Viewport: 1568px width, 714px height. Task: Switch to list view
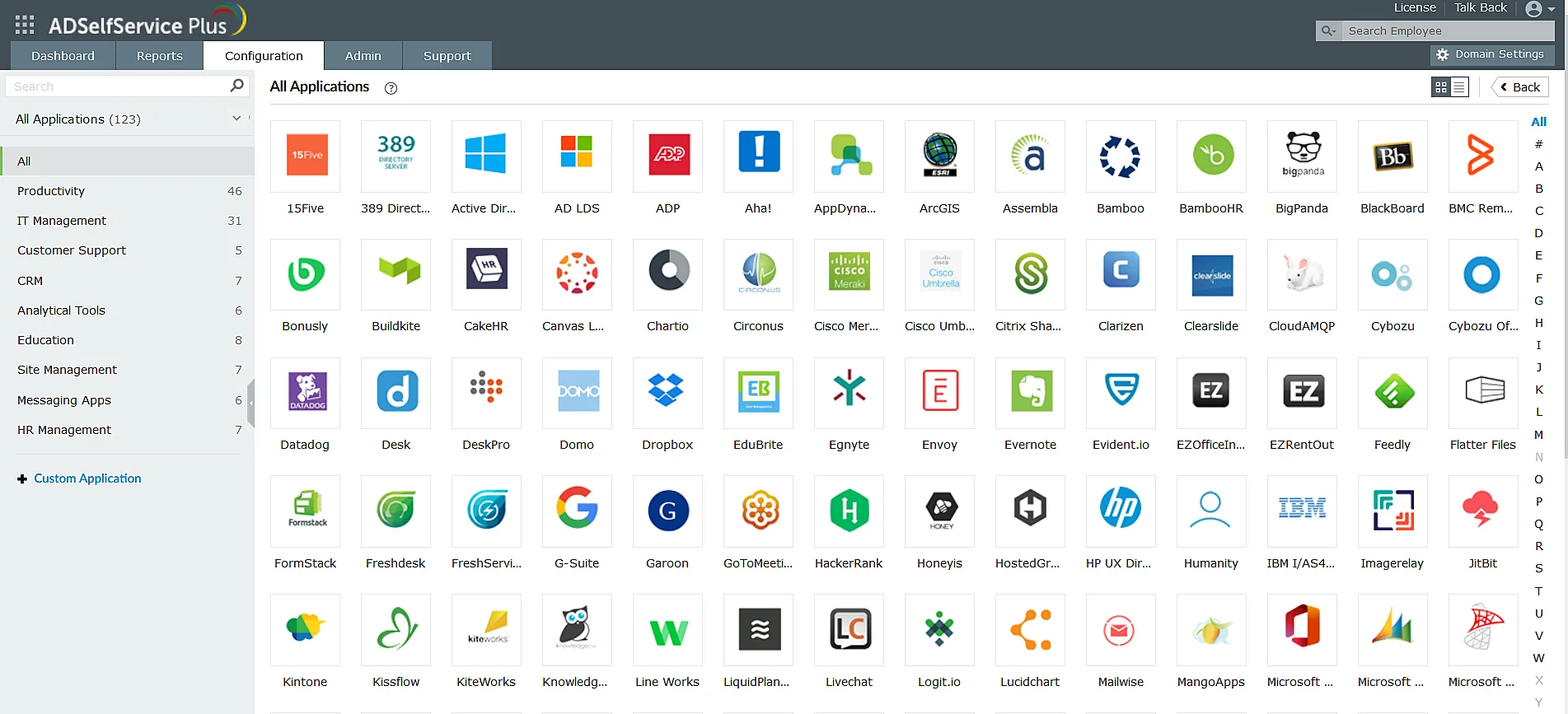coord(1459,86)
